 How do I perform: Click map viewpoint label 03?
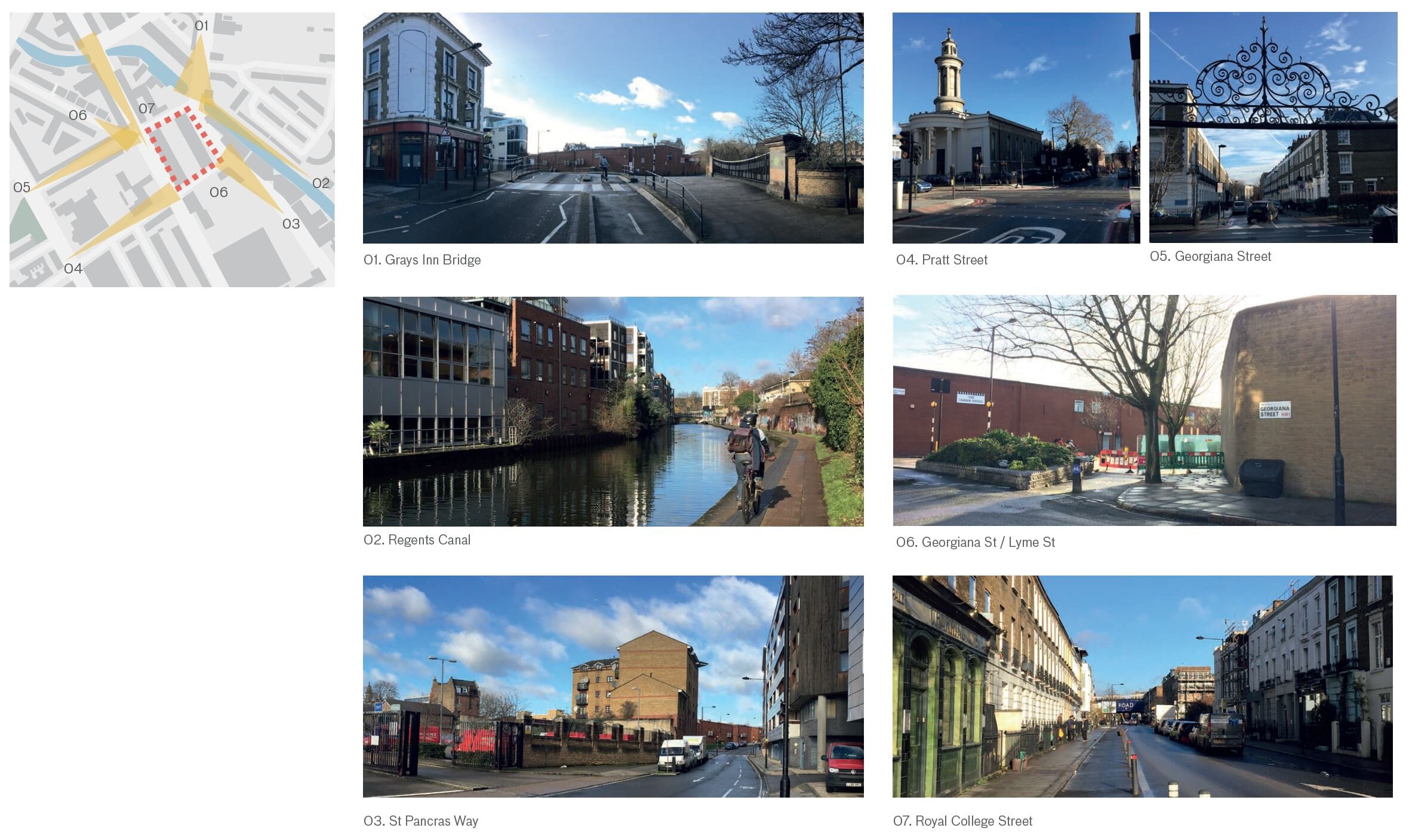[x=291, y=224]
